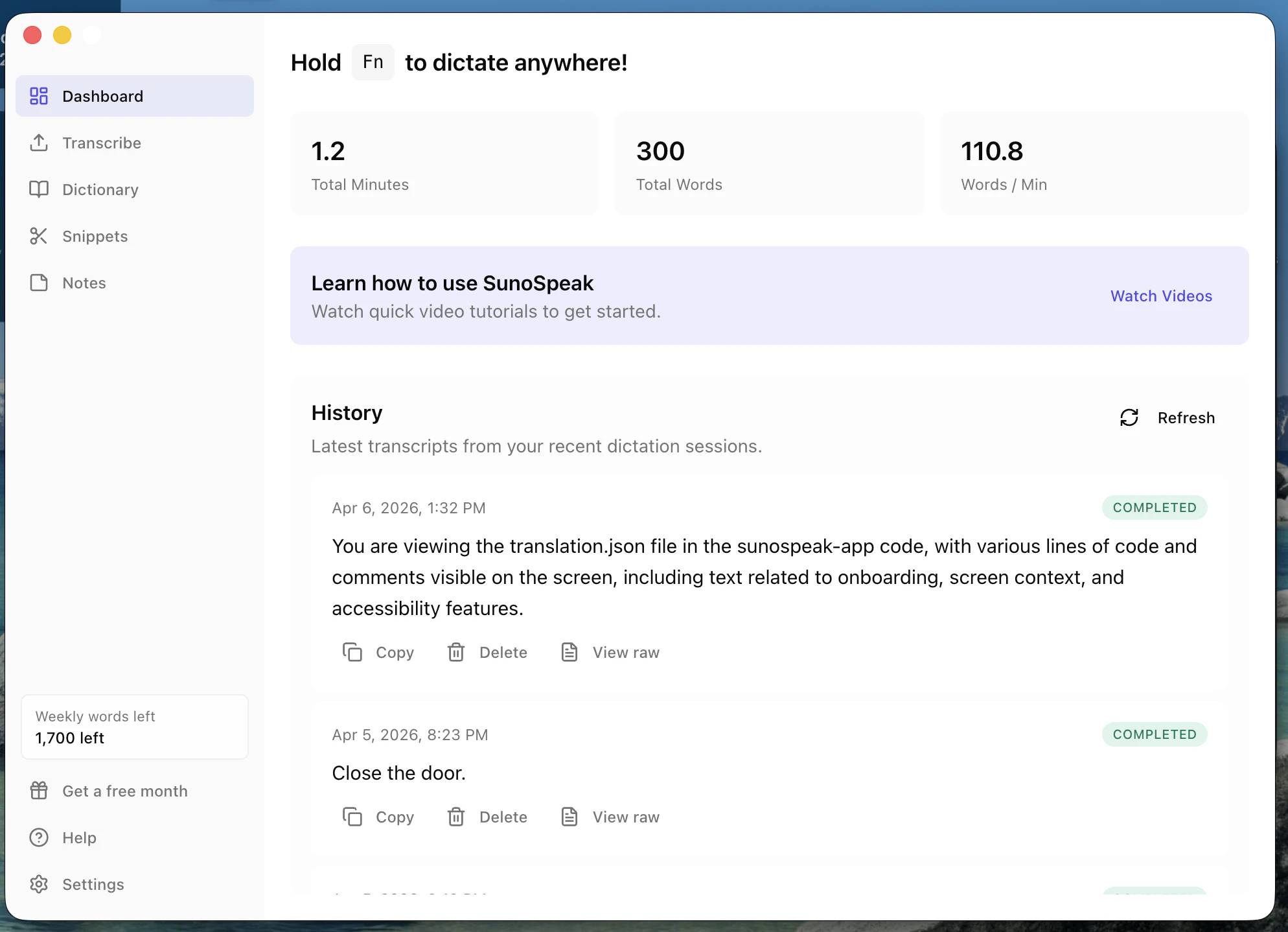Click the Settings gear icon
This screenshot has width=1288, height=932.
pos(39,884)
